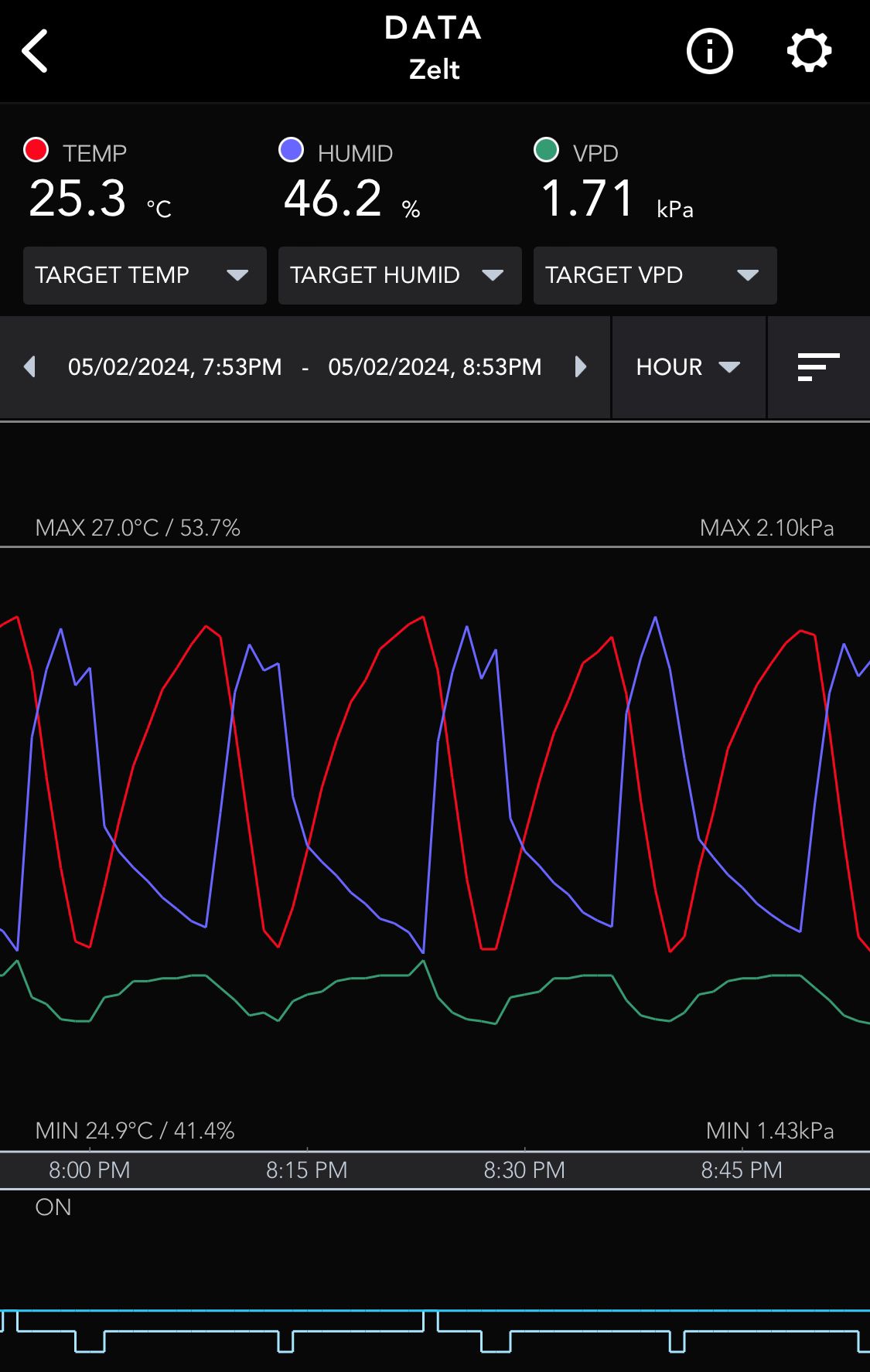870x1372 pixels.
Task: Expand the TARGET TEMP dropdown
Action: [145, 275]
